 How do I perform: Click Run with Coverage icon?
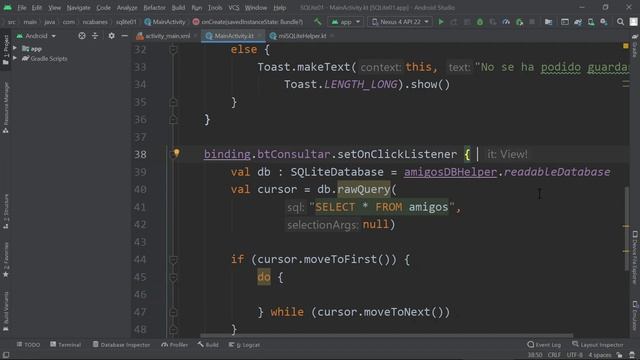493,22
